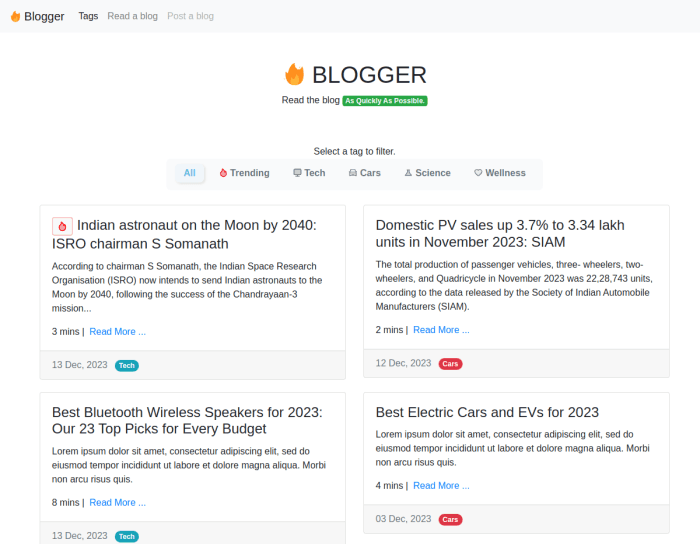Click the SIAM passenger vehicles summary paragraph
Viewport: 700px width, 544px height.
tap(514, 286)
